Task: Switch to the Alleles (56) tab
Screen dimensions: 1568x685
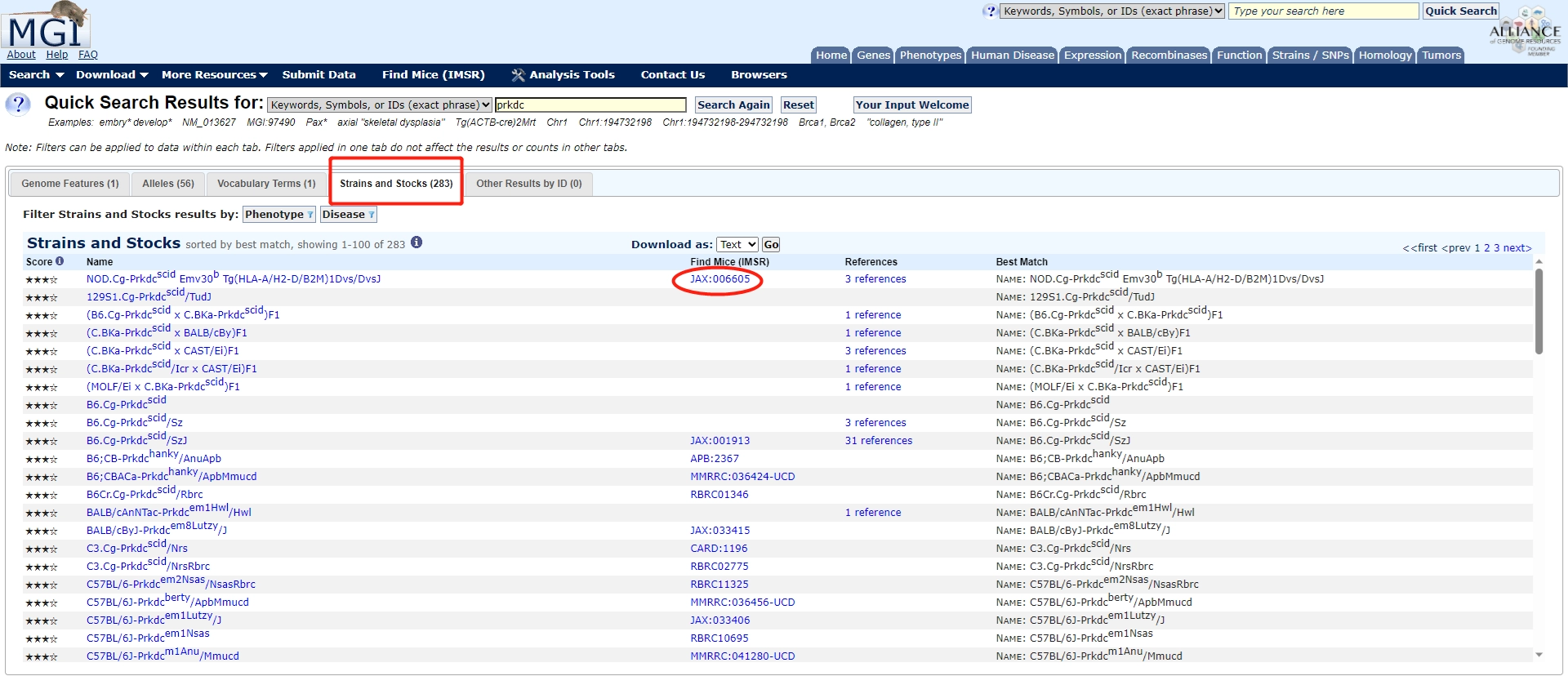Action: tap(168, 184)
